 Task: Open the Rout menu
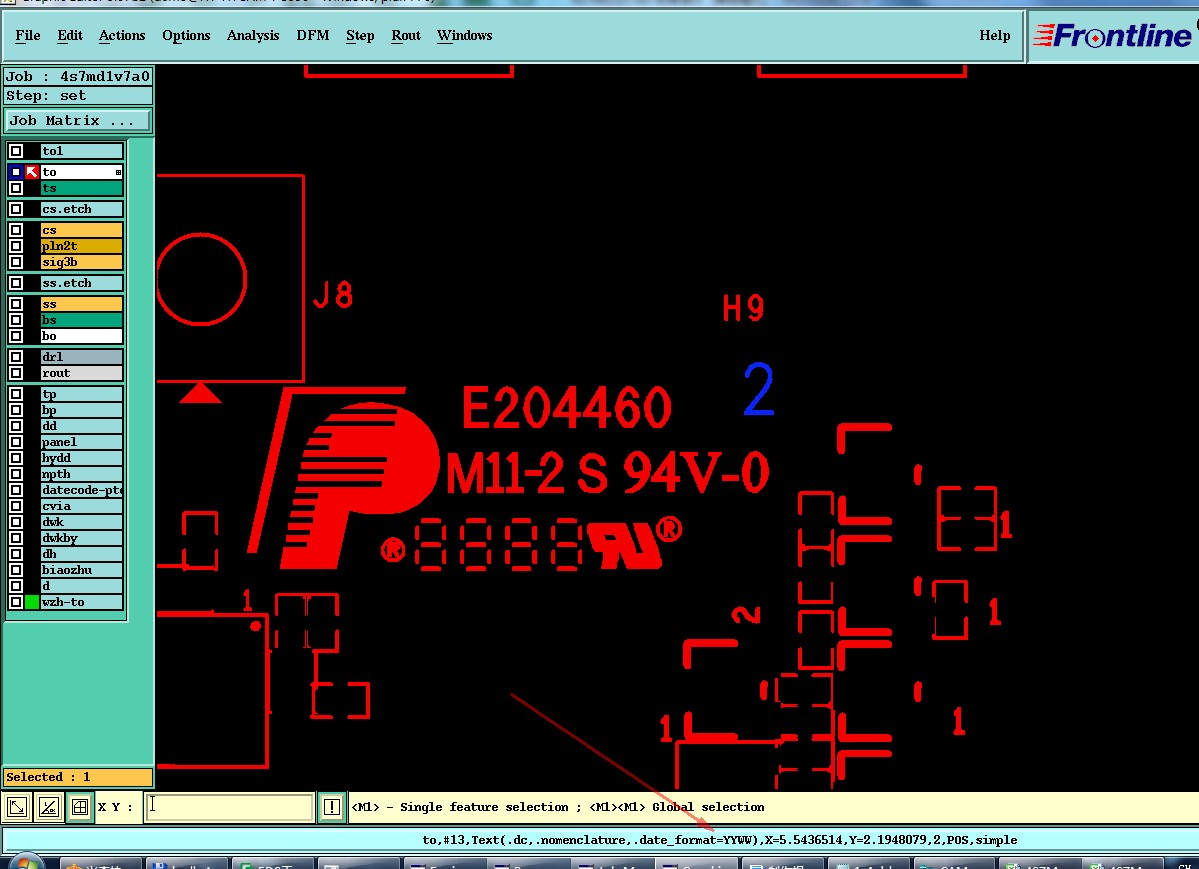tap(406, 35)
